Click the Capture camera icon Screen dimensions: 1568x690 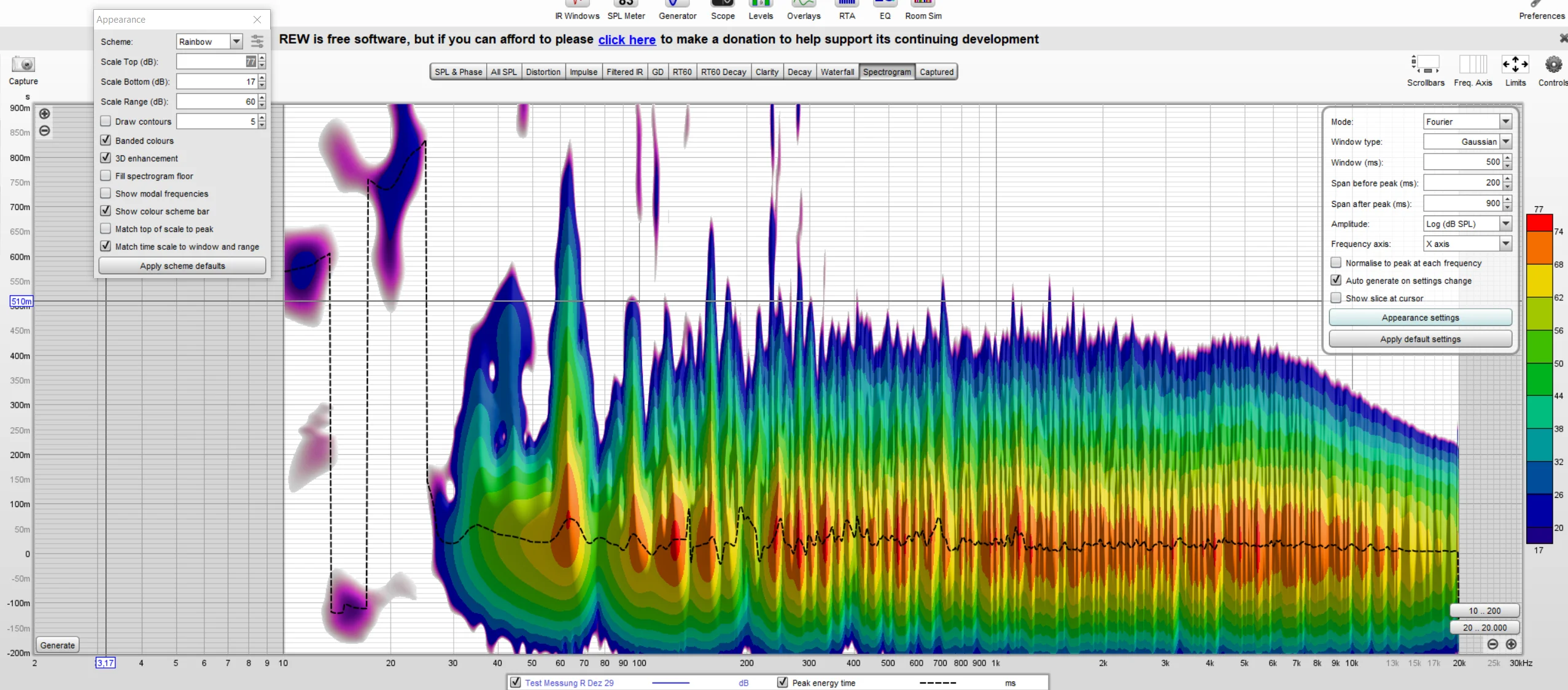23,64
